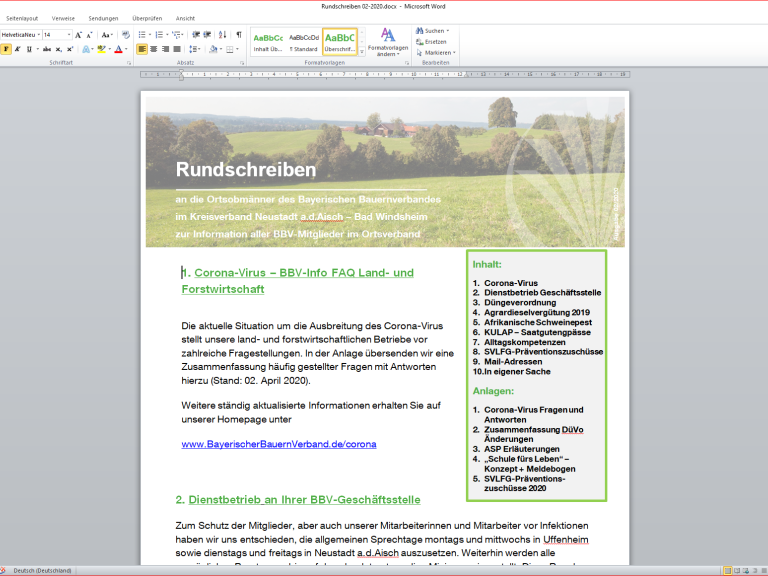This screenshot has height=576, width=768.
Task: Toggle subscript formatting
Action: [58, 49]
